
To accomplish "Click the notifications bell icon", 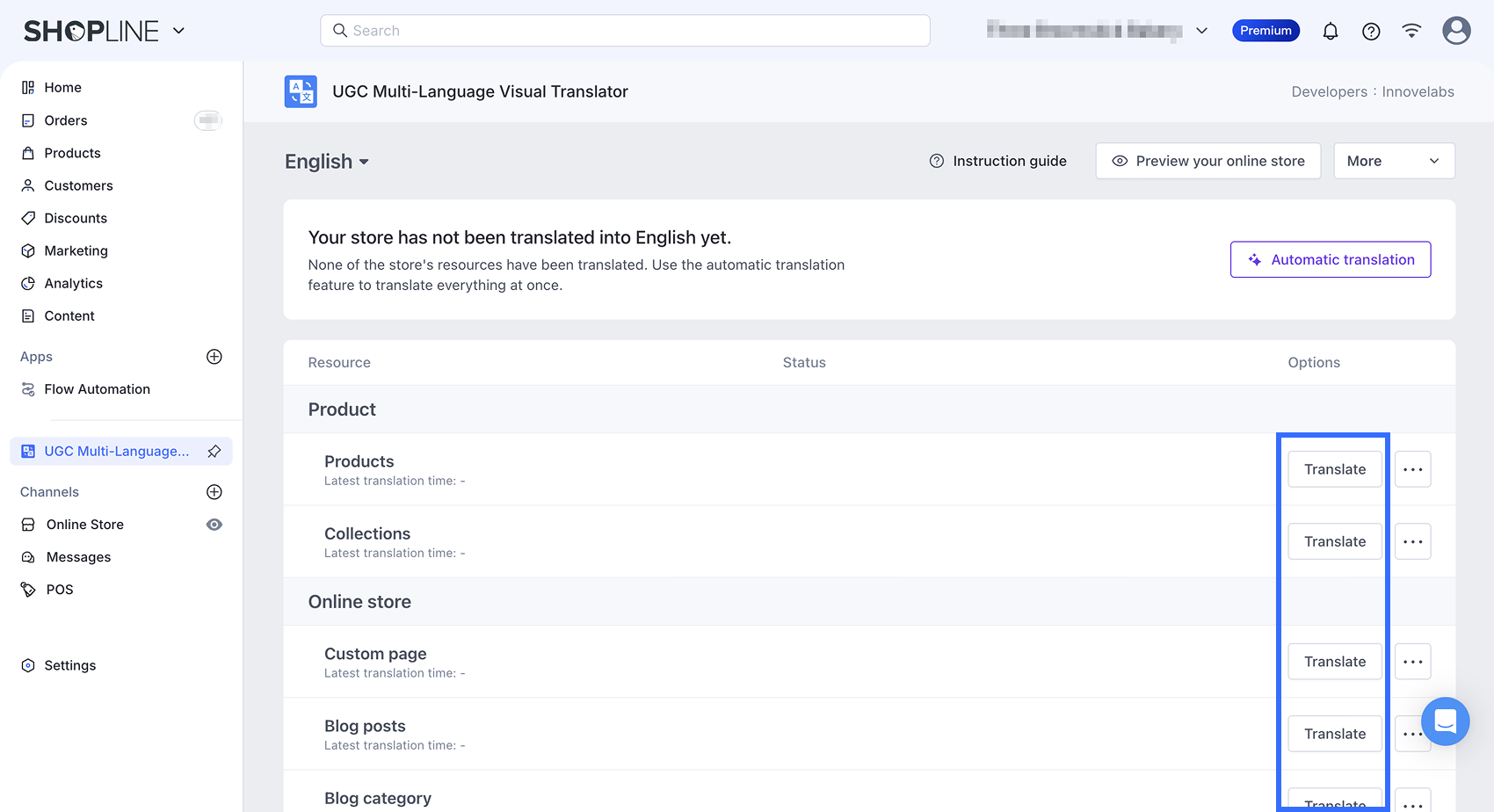I will (x=1331, y=32).
